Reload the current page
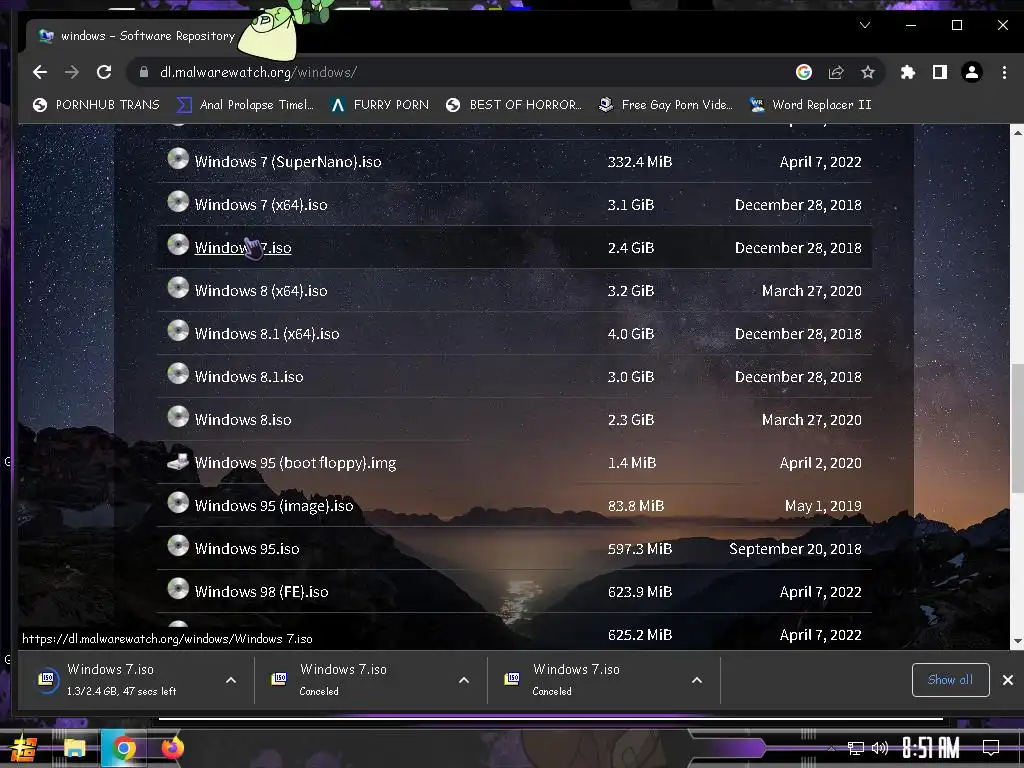 pos(104,72)
